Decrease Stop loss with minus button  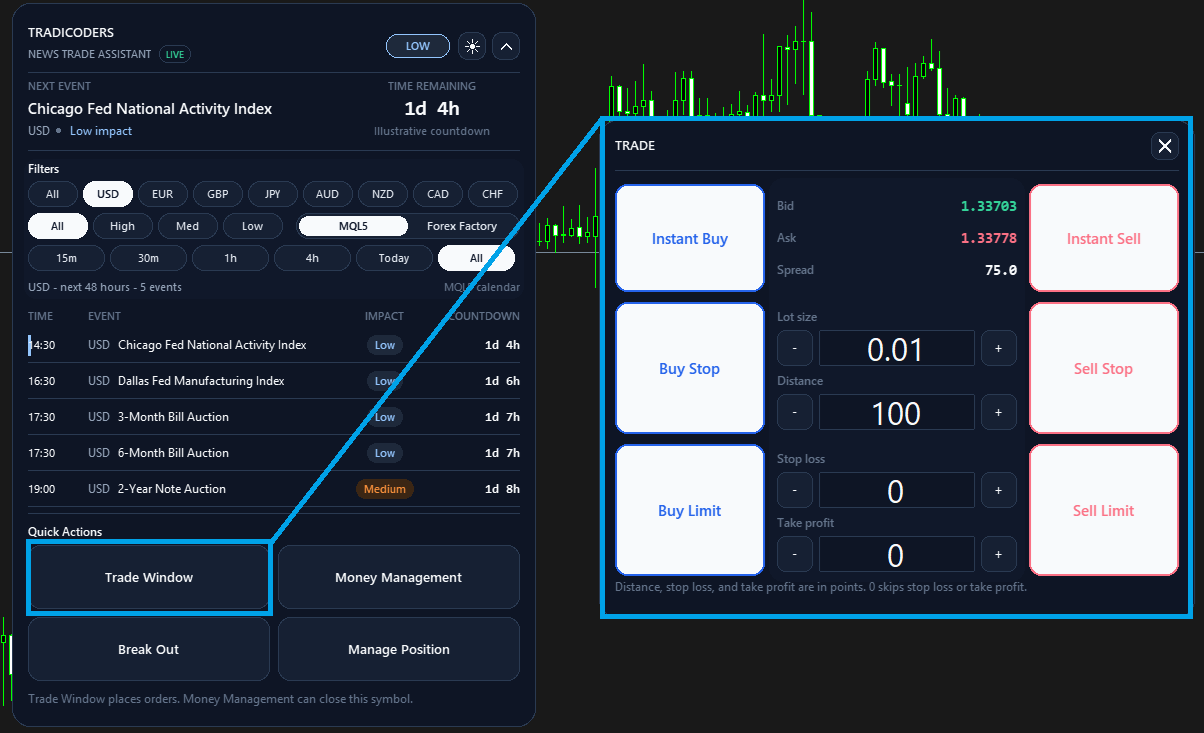pyautogui.click(x=795, y=490)
